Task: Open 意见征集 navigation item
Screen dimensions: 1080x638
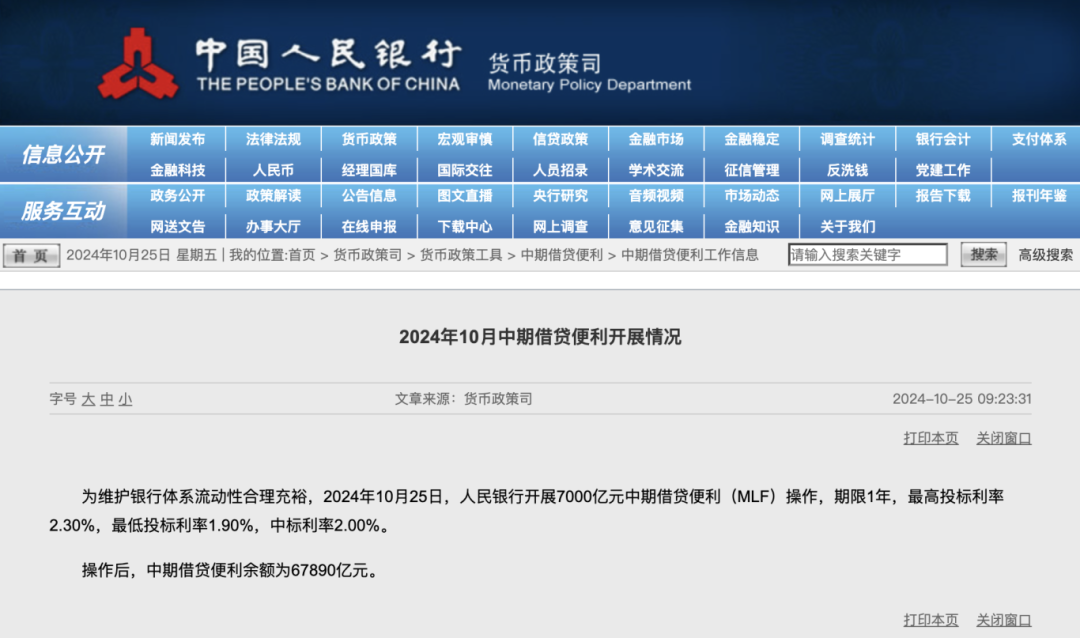Action: point(656,226)
